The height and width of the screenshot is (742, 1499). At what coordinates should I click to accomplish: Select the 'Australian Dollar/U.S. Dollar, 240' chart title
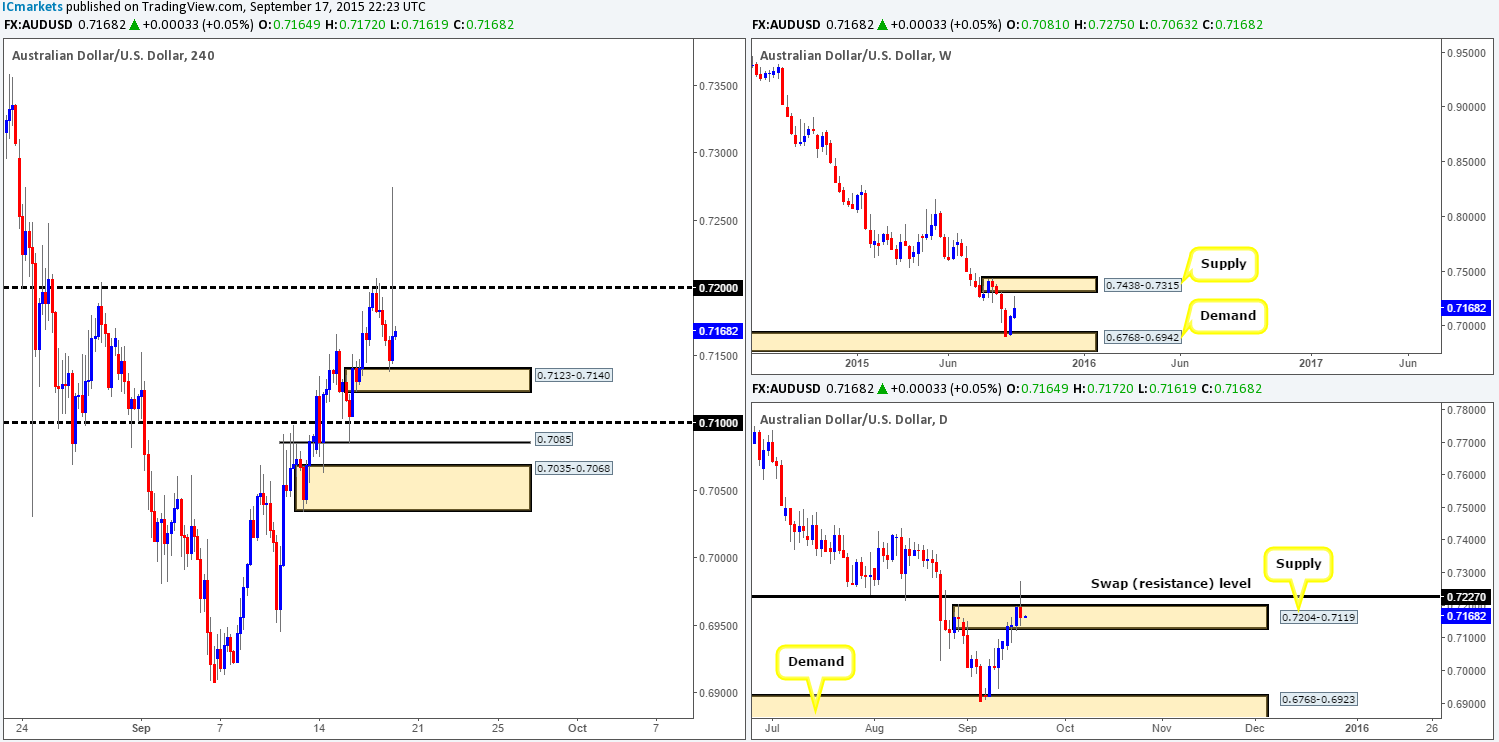[x=113, y=55]
